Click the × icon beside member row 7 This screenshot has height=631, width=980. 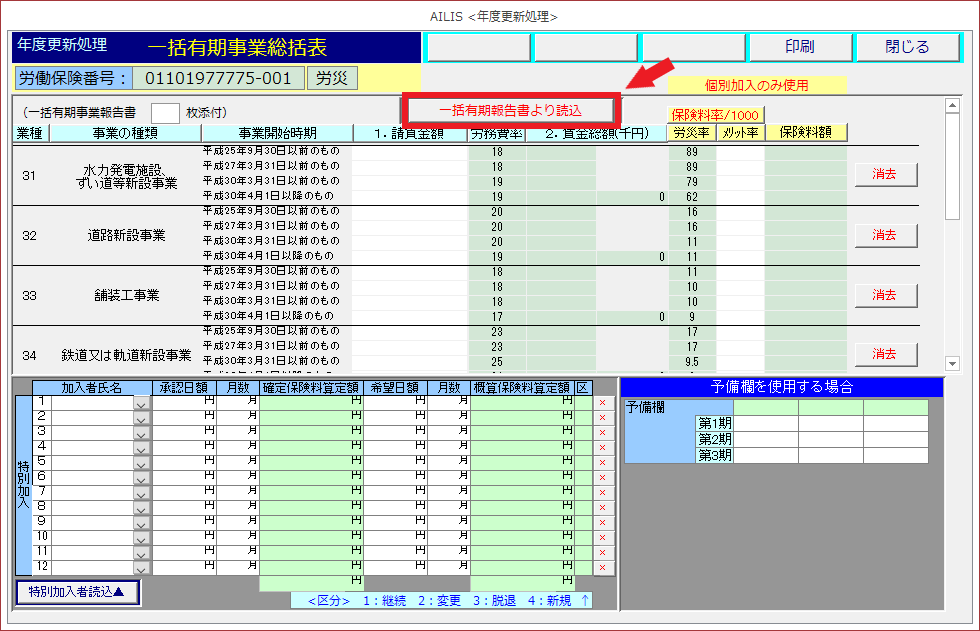point(602,493)
